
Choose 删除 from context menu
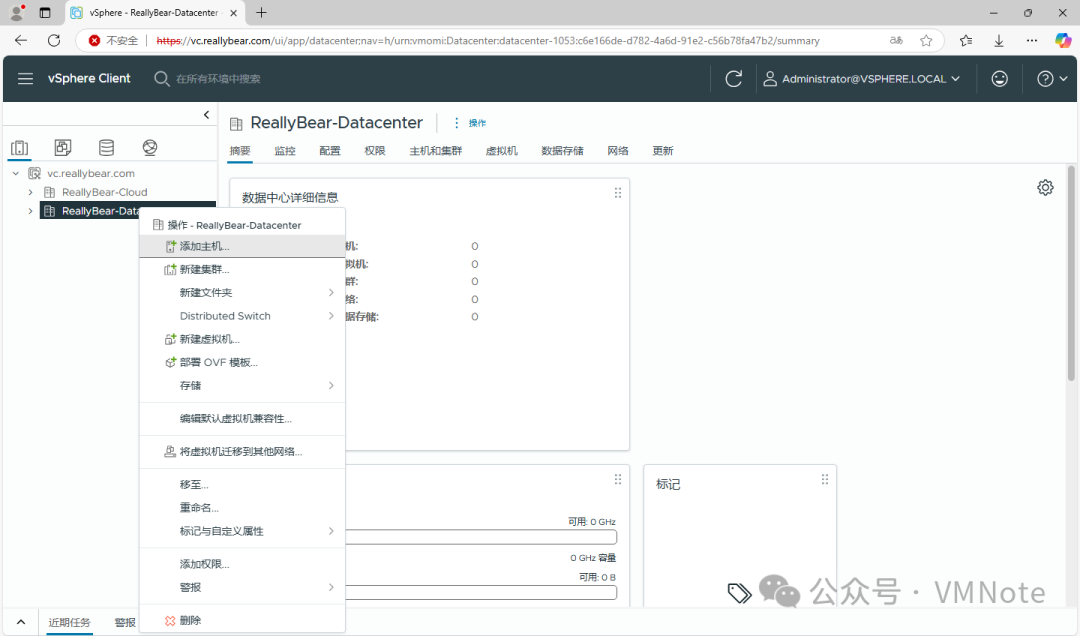coord(242,621)
